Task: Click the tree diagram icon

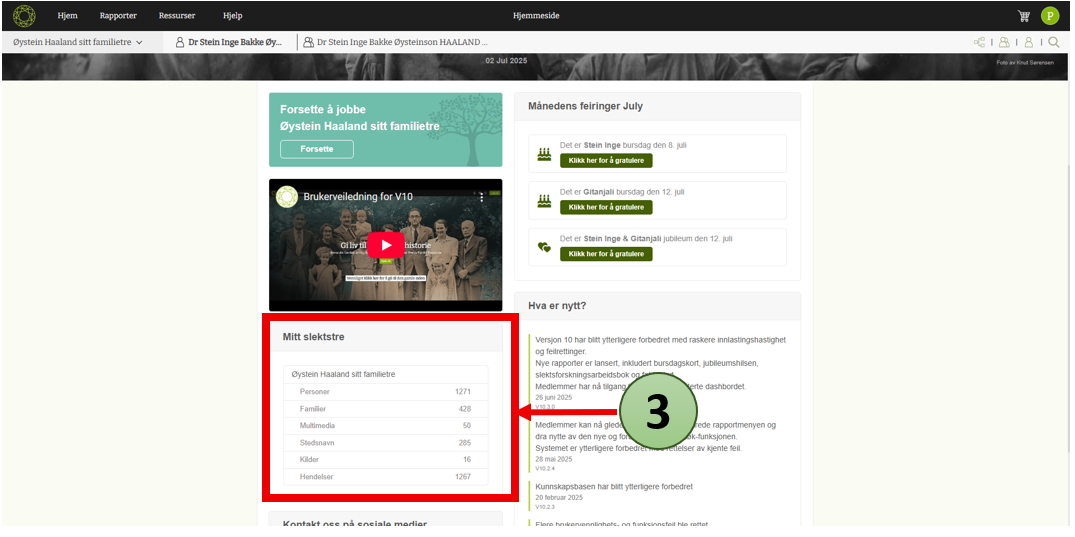Action: tap(979, 42)
